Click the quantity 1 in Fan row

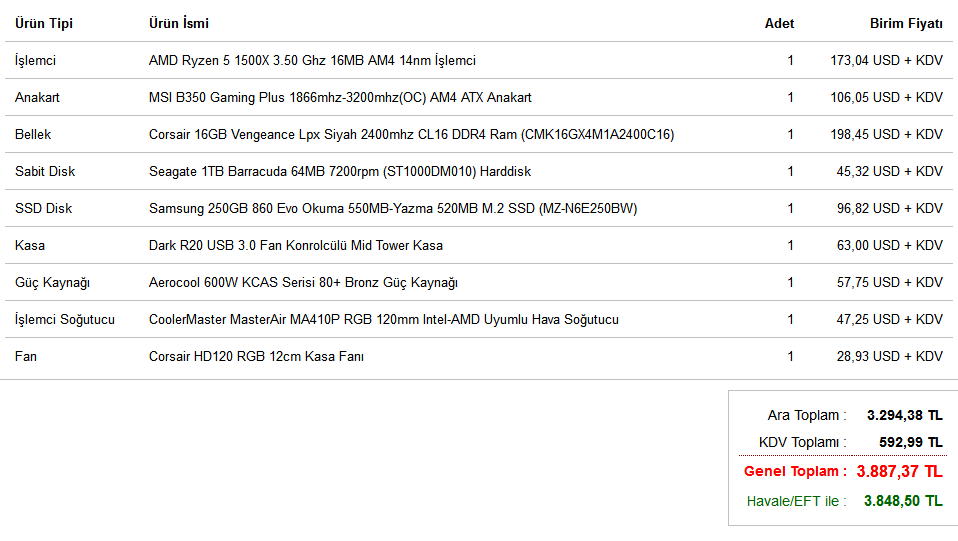[x=791, y=356]
